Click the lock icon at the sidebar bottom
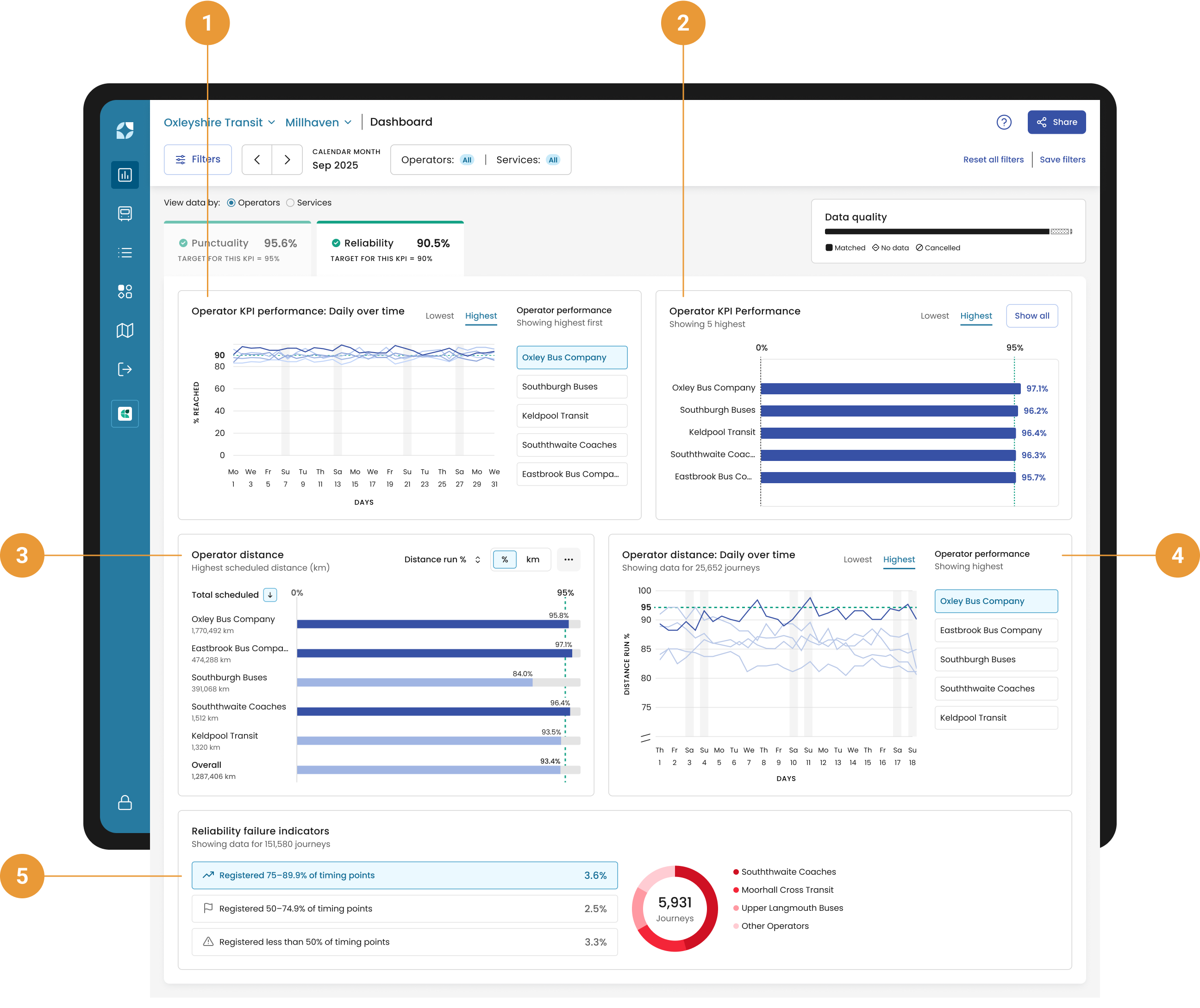 [x=125, y=803]
